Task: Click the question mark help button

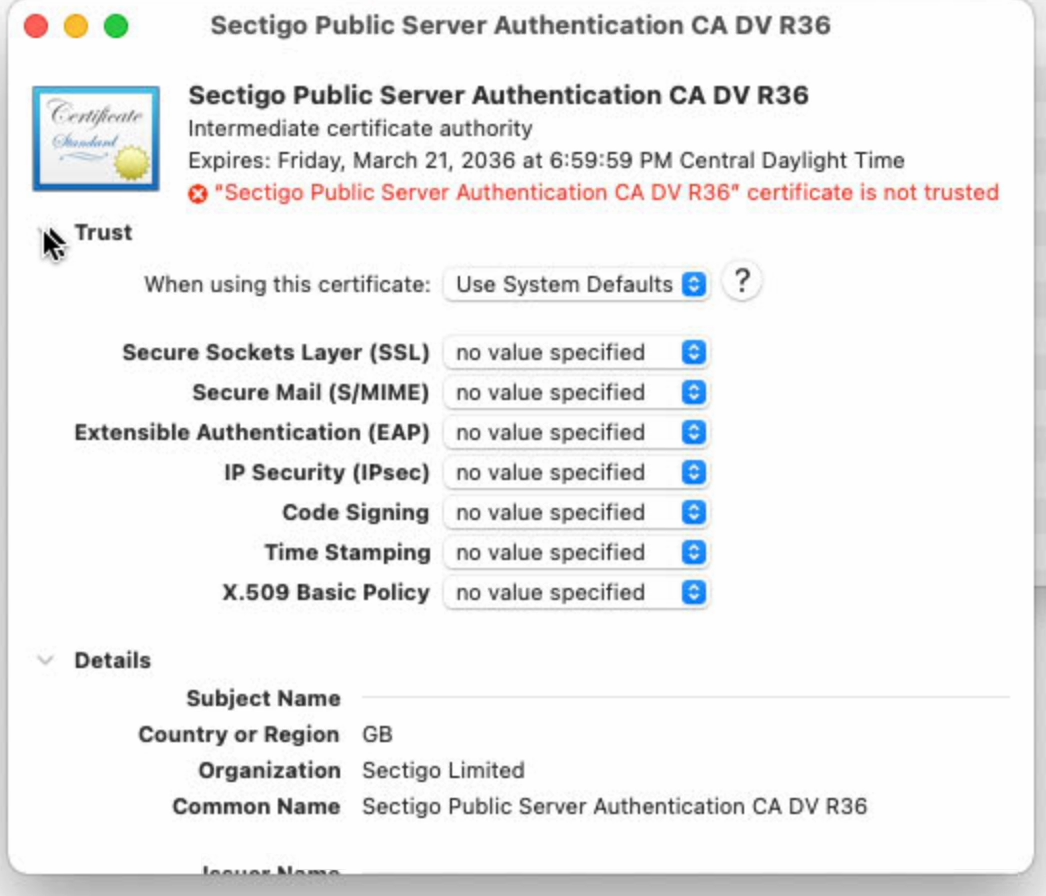Action: tap(741, 282)
